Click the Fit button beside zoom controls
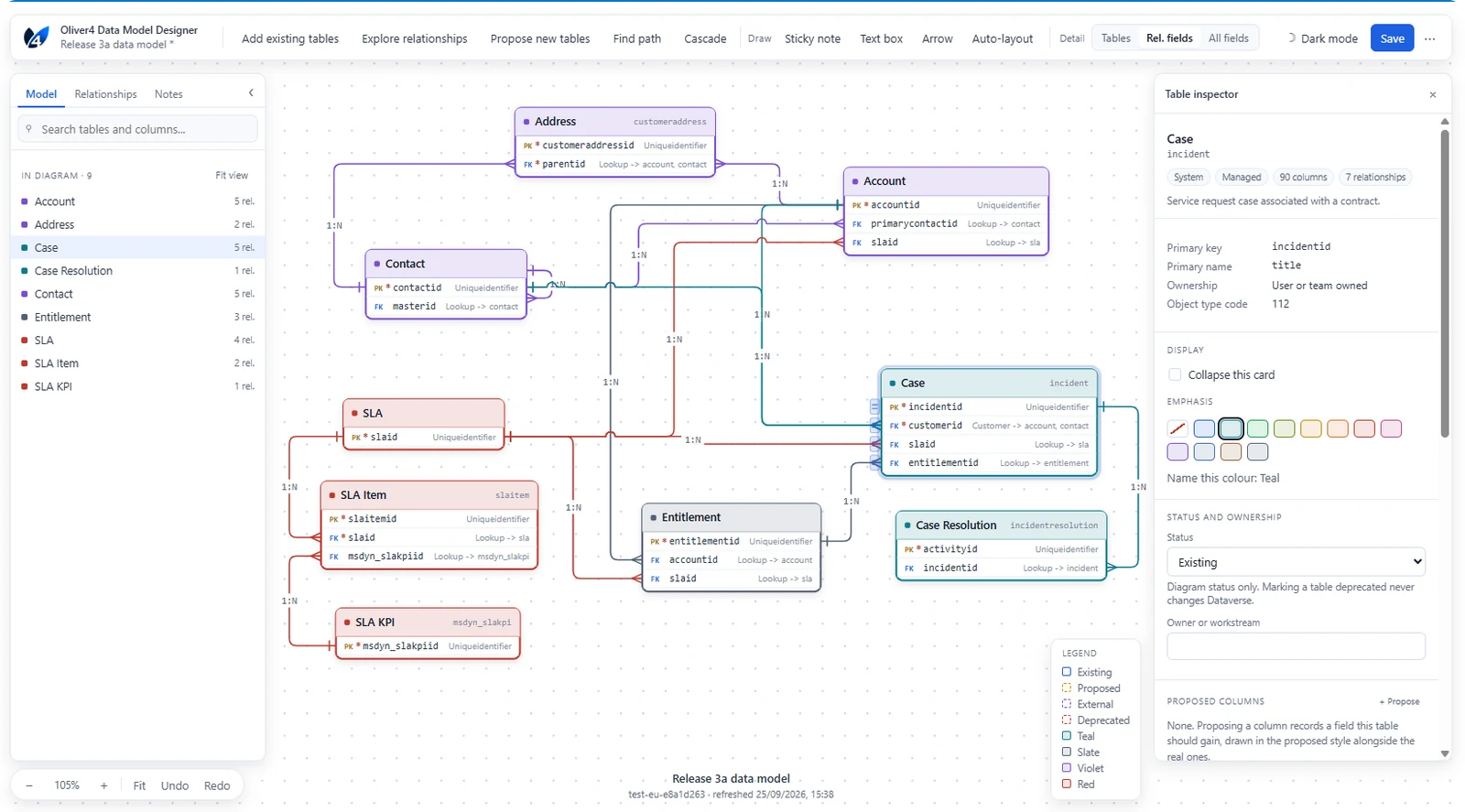1465x812 pixels. (139, 785)
